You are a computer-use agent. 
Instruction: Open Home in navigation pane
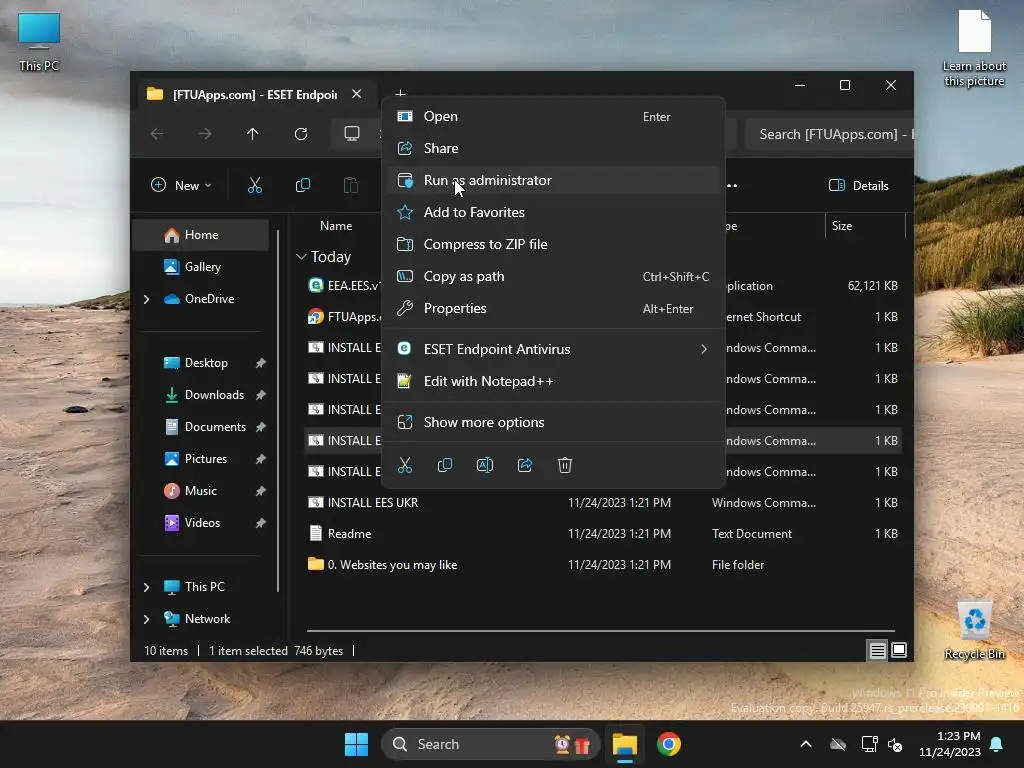click(200, 235)
